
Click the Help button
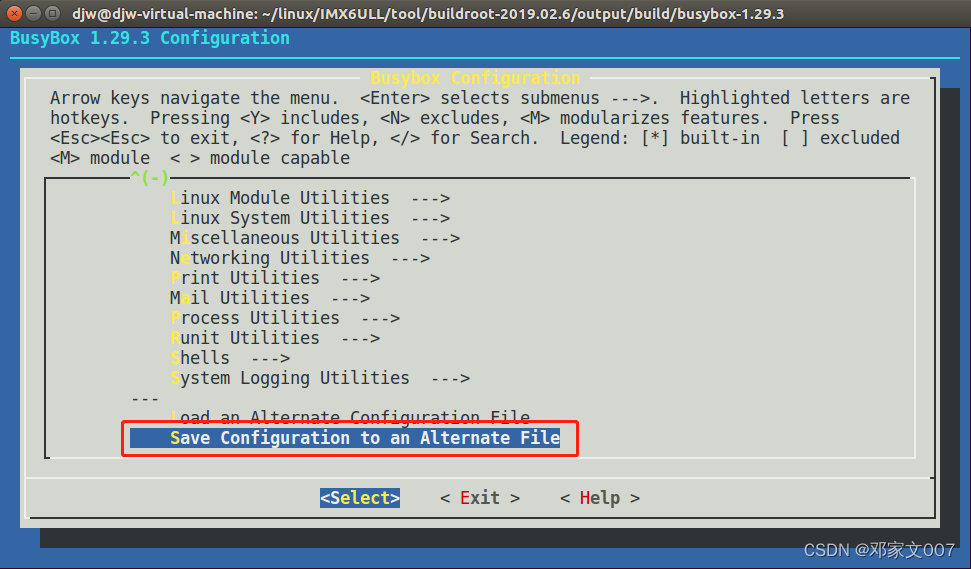click(x=599, y=498)
